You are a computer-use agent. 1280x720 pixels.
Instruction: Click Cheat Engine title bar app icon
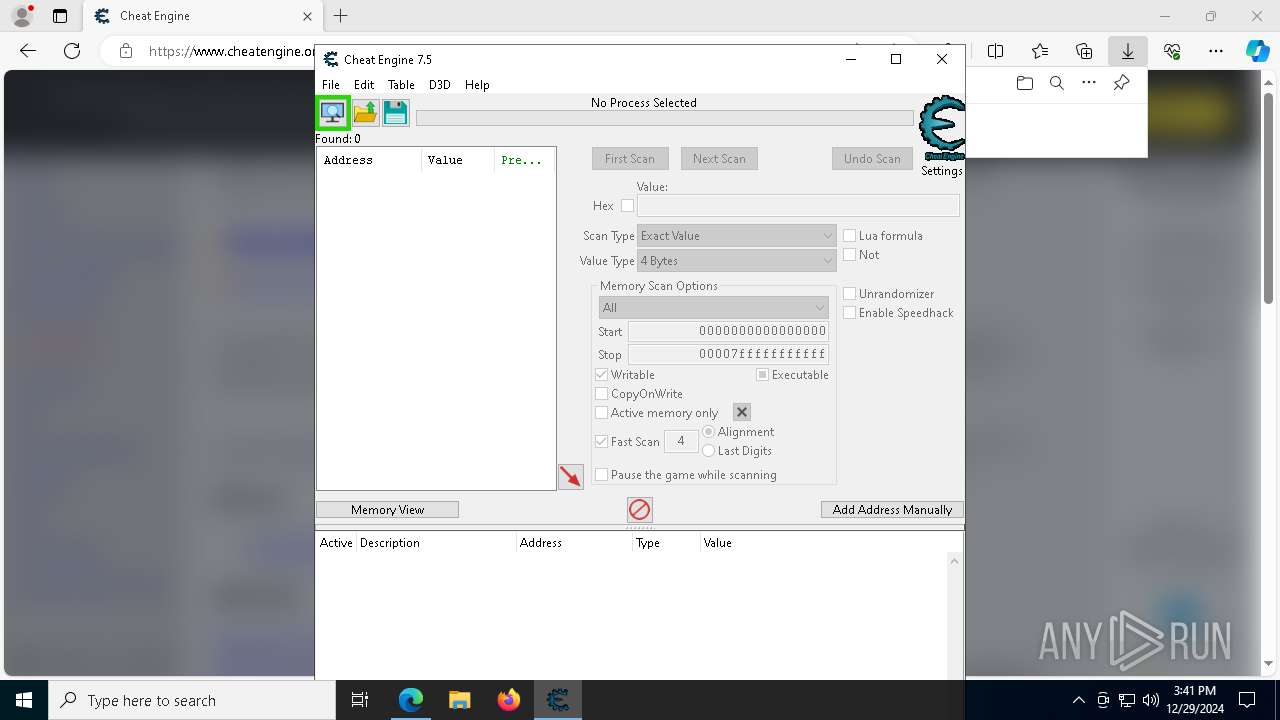(x=331, y=59)
